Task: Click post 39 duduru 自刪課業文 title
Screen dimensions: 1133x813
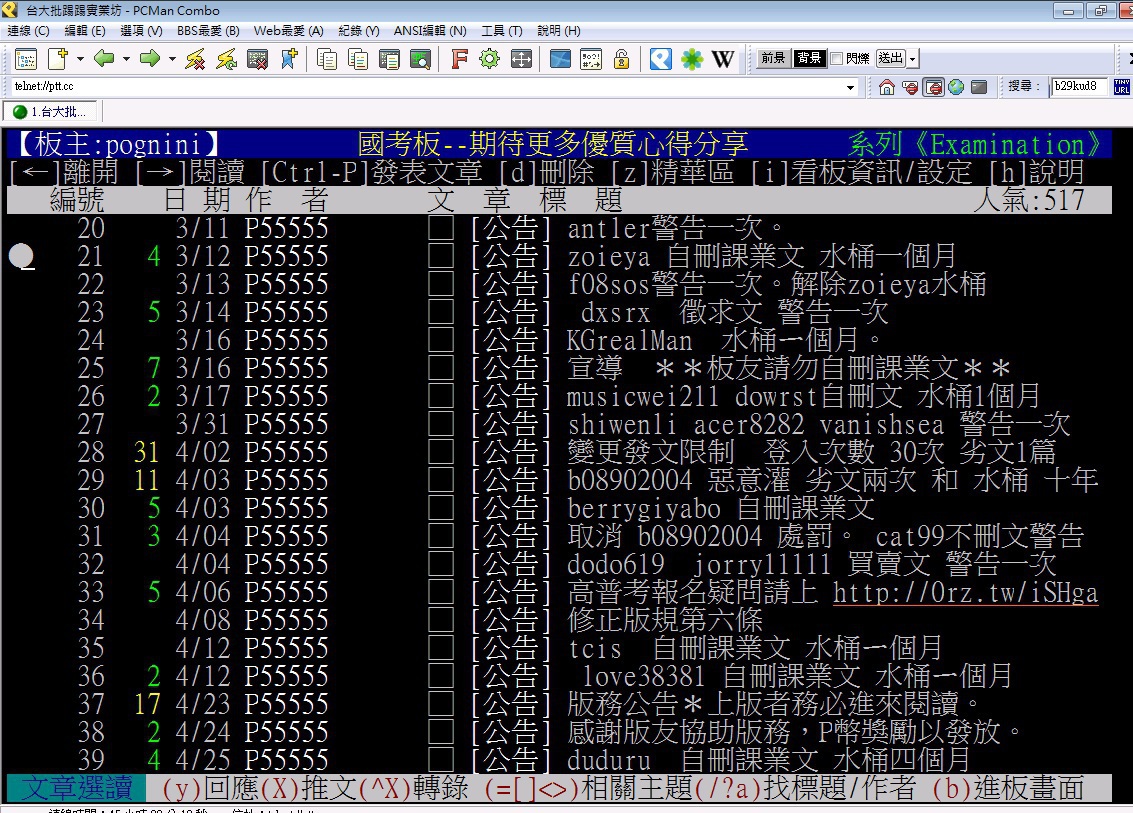Action: click(768, 760)
